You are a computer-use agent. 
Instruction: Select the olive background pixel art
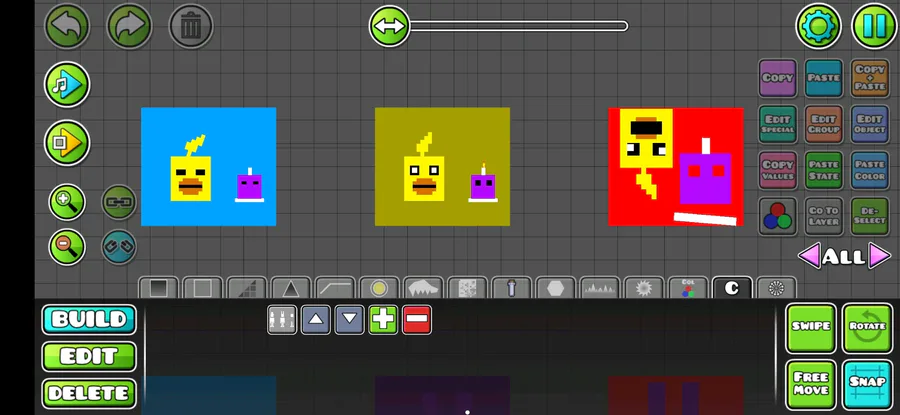(443, 166)
